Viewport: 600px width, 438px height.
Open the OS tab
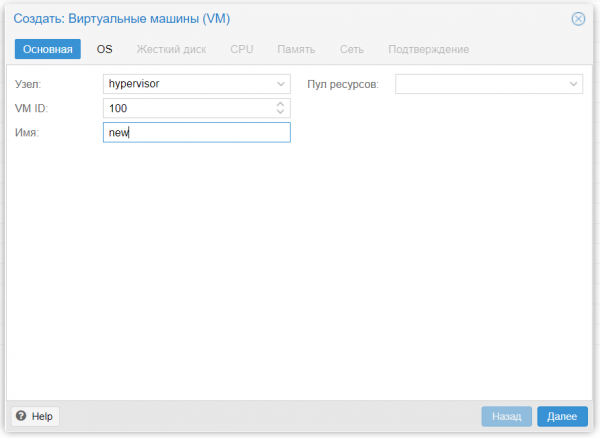click(105, 49)
